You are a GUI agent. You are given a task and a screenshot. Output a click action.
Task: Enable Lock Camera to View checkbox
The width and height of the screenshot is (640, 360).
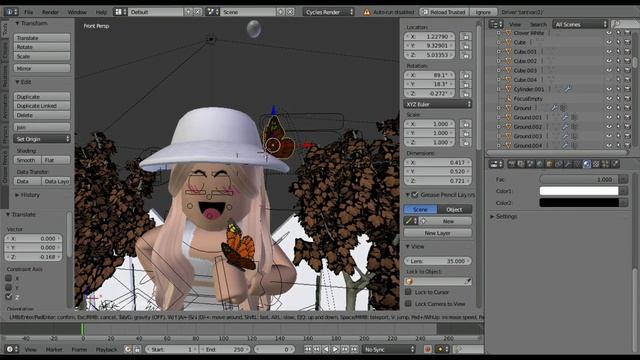coord(408,303)
